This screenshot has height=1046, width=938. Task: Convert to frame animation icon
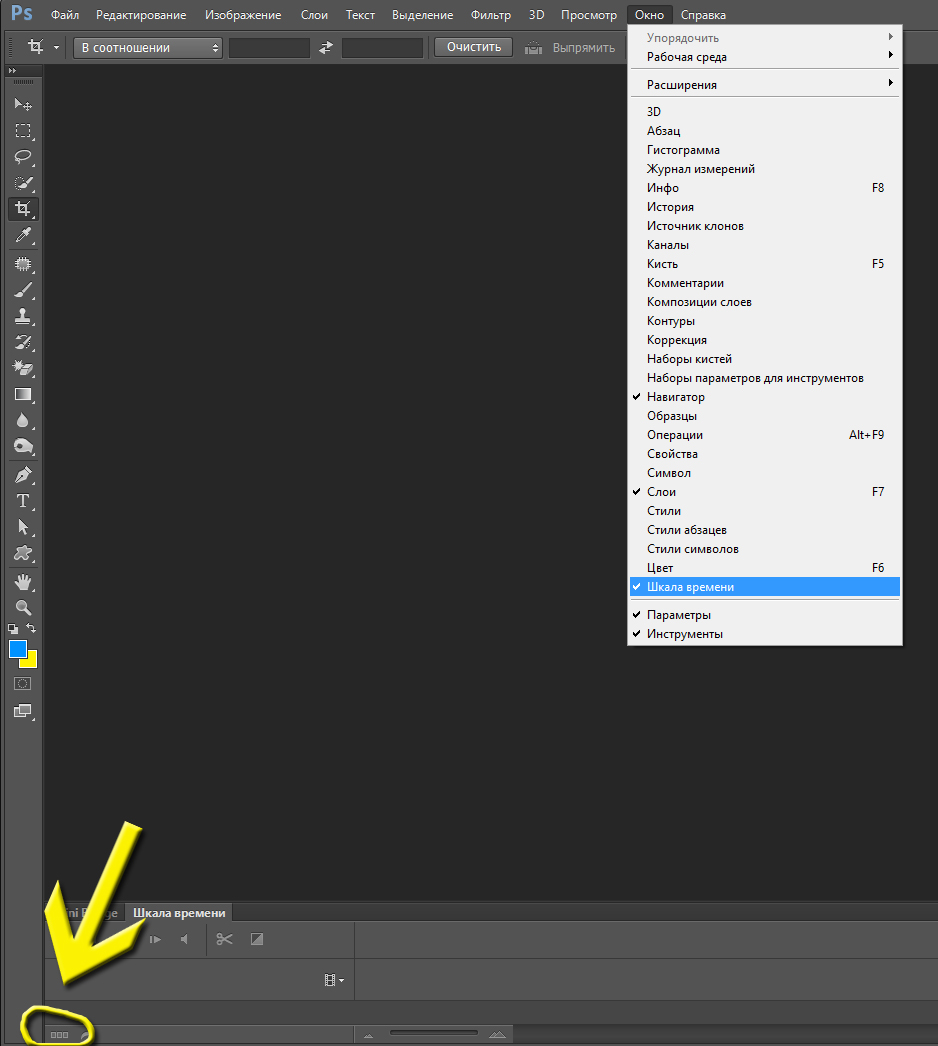59,1035
